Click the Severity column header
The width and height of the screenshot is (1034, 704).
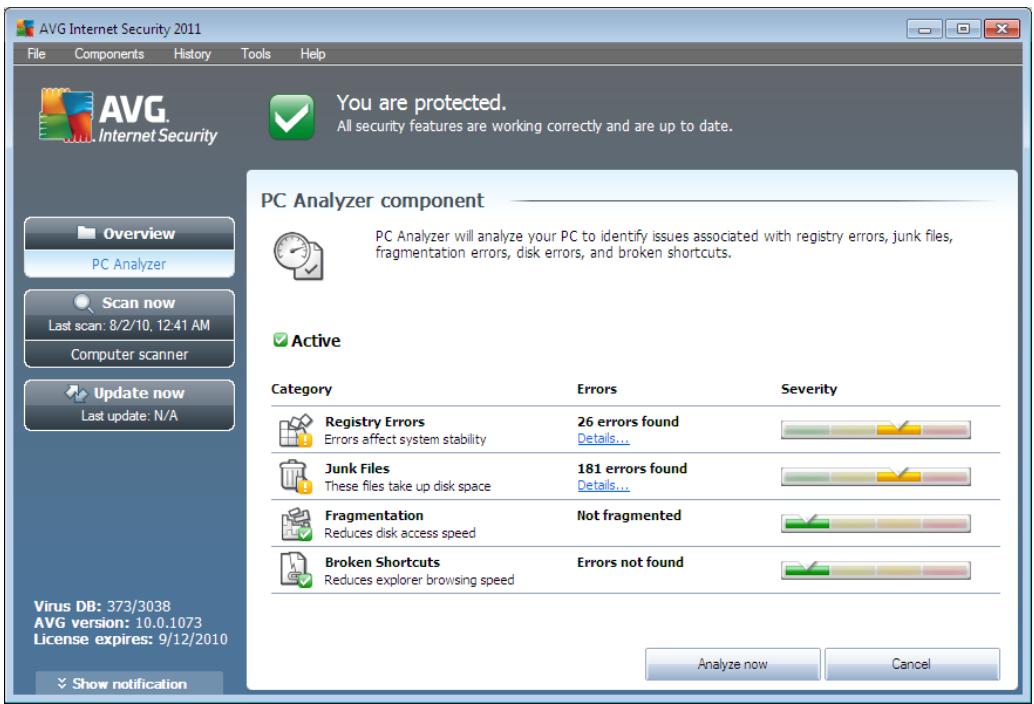click(809, 389)
